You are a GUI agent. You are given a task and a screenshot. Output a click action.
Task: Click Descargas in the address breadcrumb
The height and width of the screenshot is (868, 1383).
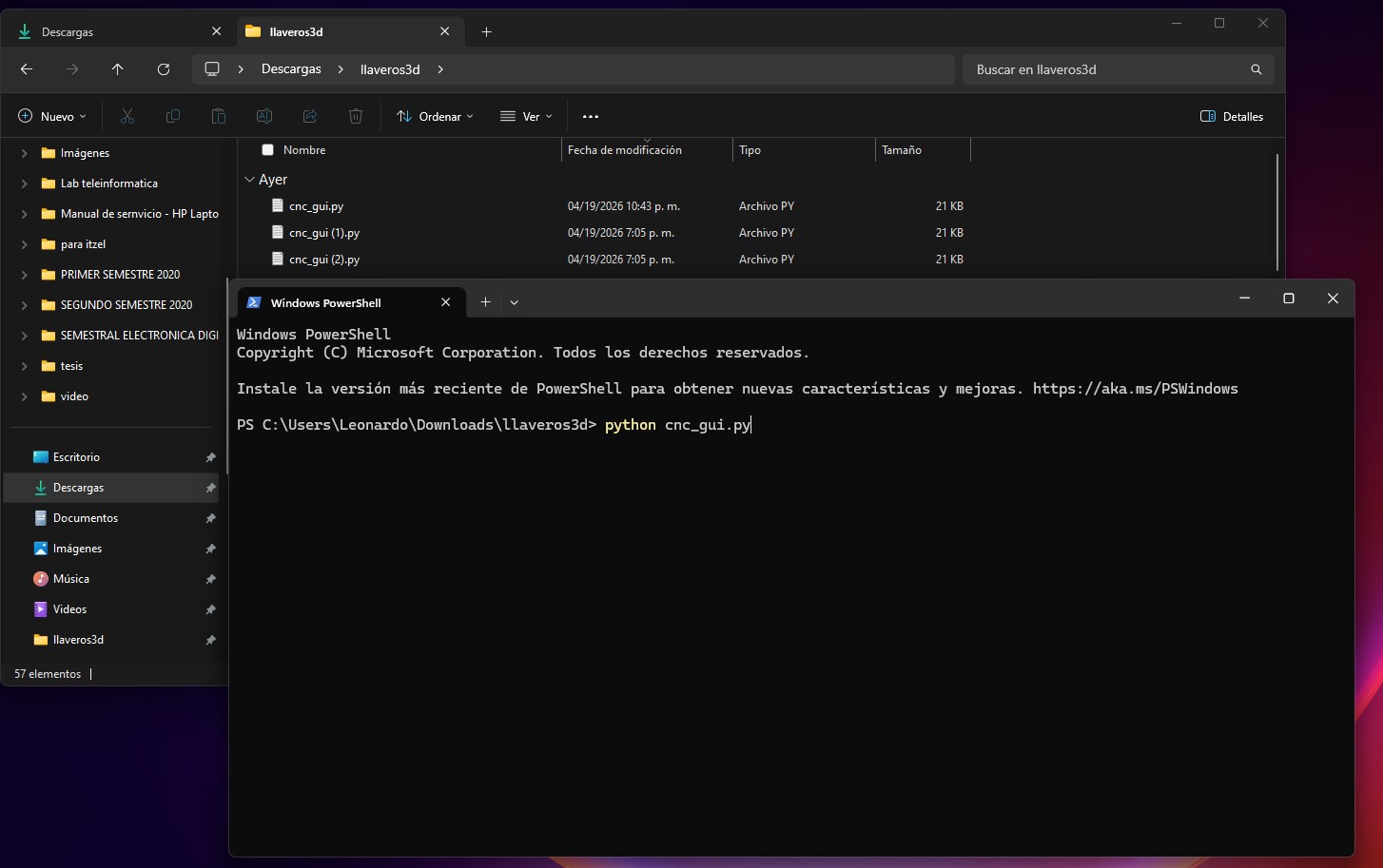[x=291, y=69]
